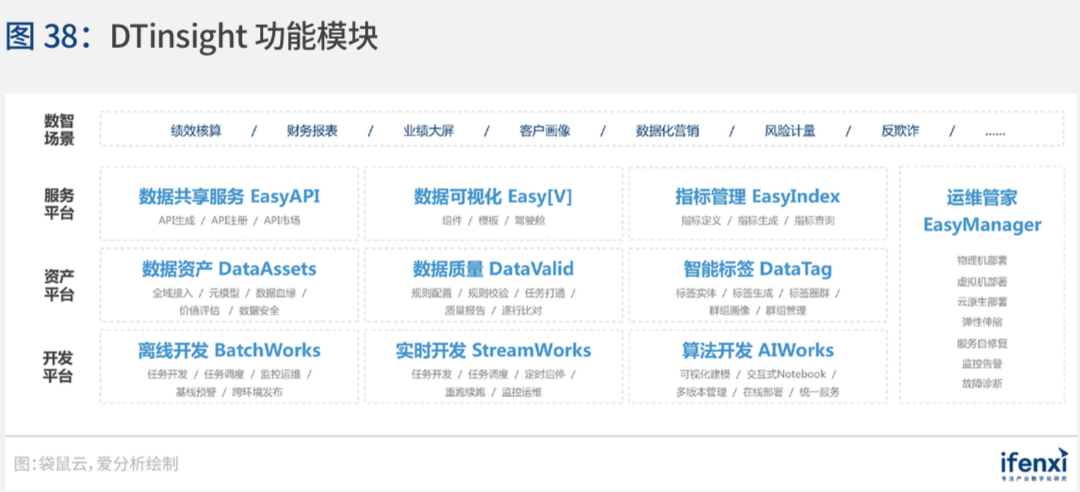Select the '数智场景' row label
The image size is (1080, 492).
click(x=59, y=130)
